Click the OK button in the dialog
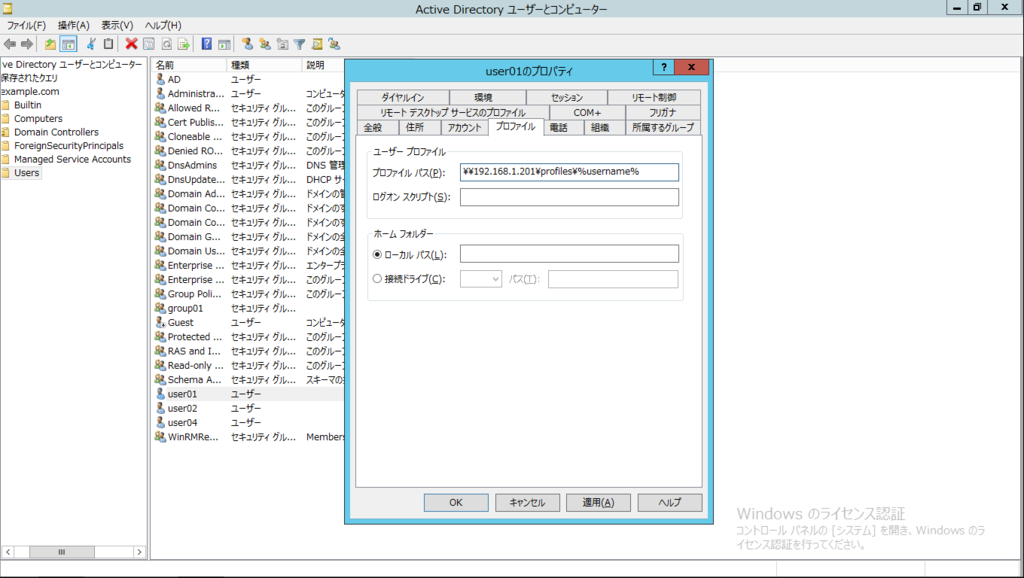Image resolution: width=1024 pixels, height=578 pixels. click(x=456, y=502)
